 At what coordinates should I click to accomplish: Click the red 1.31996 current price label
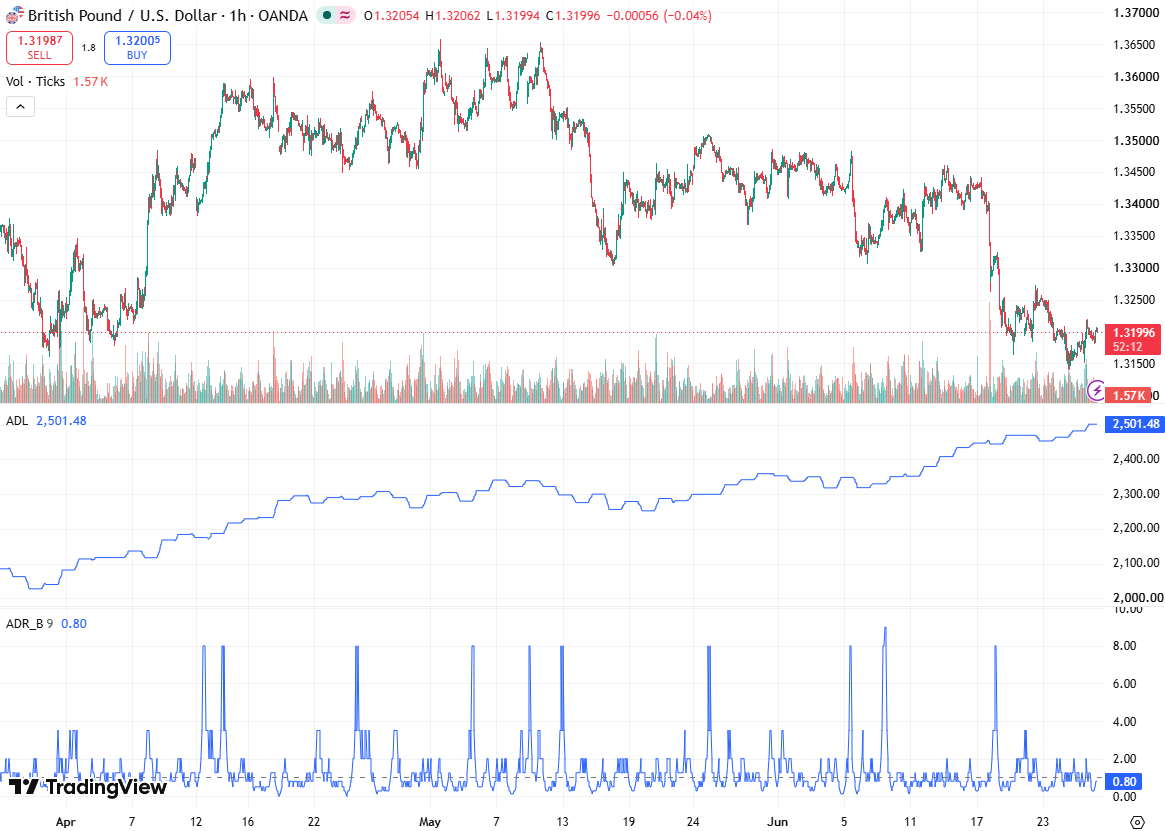pos(1133,339)
